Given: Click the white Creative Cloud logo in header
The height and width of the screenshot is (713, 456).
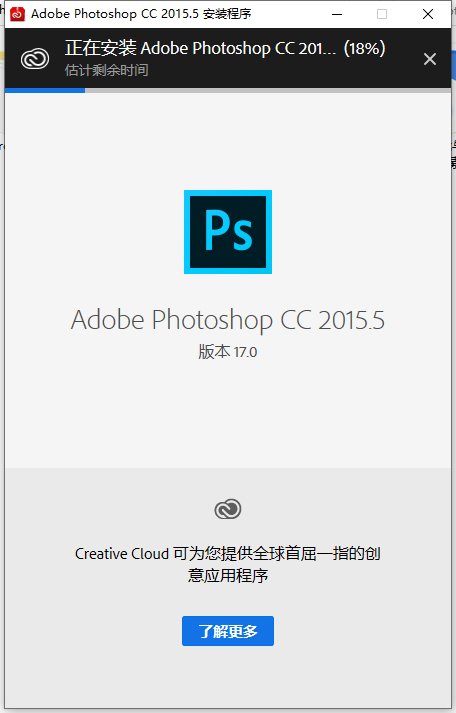Looking at the screenshot, I should [35, 59].
